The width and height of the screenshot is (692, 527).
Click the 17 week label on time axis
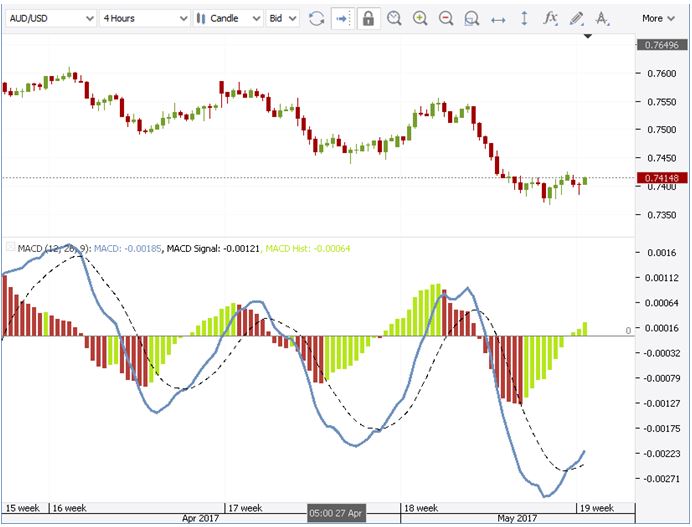click(245, 508)
